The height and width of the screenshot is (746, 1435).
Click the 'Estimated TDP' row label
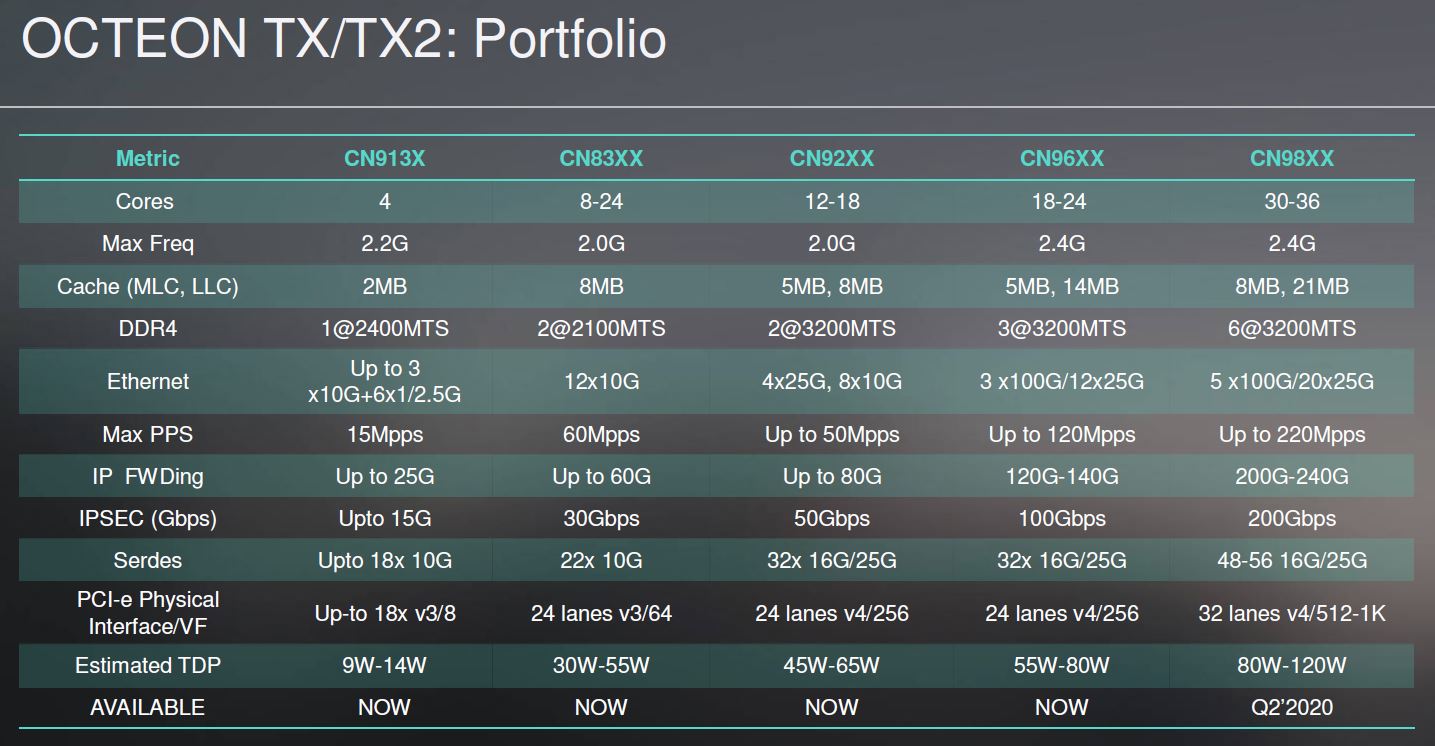pos(147,665)
